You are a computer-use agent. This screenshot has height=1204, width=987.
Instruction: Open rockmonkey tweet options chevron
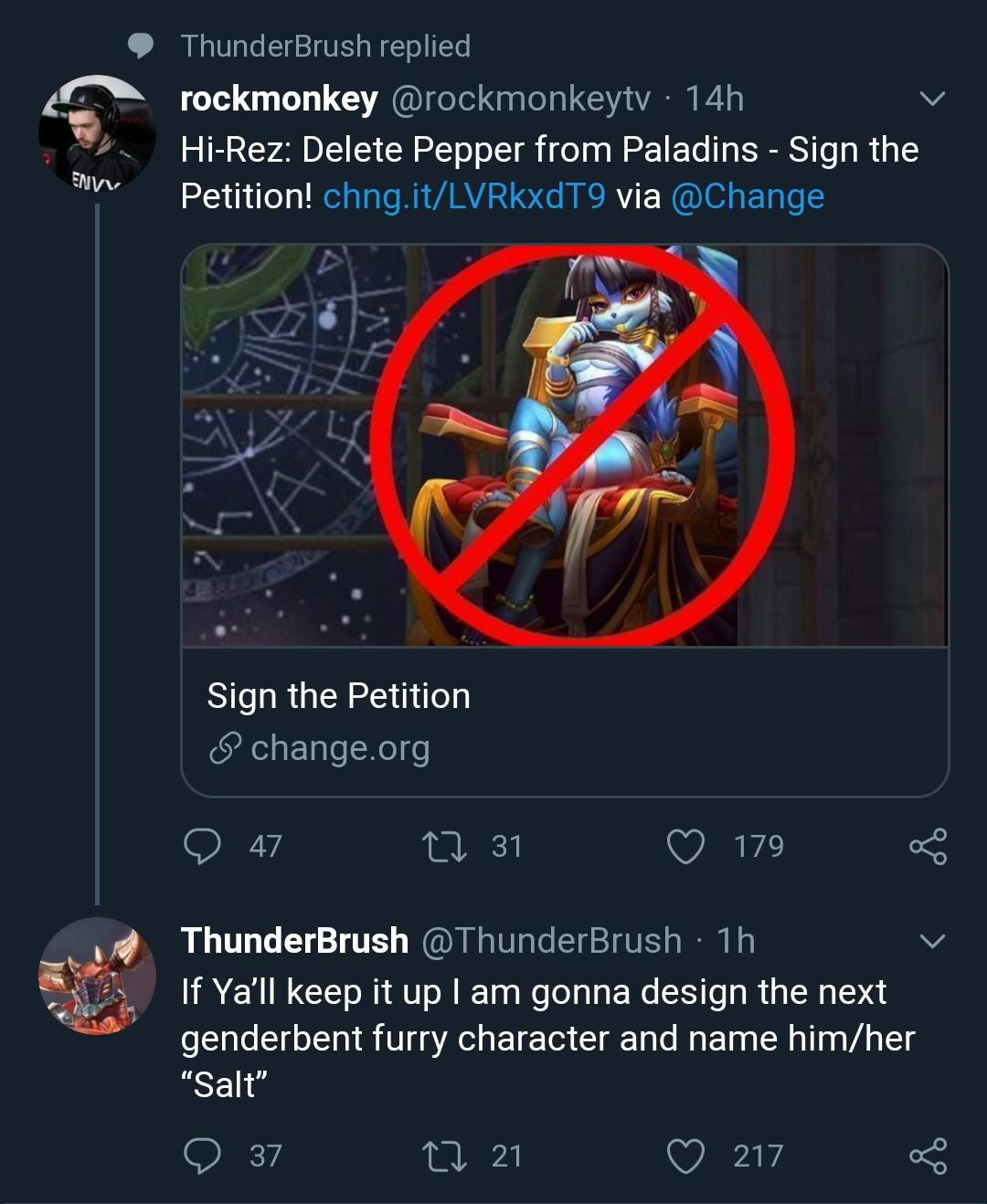(931, 99)
